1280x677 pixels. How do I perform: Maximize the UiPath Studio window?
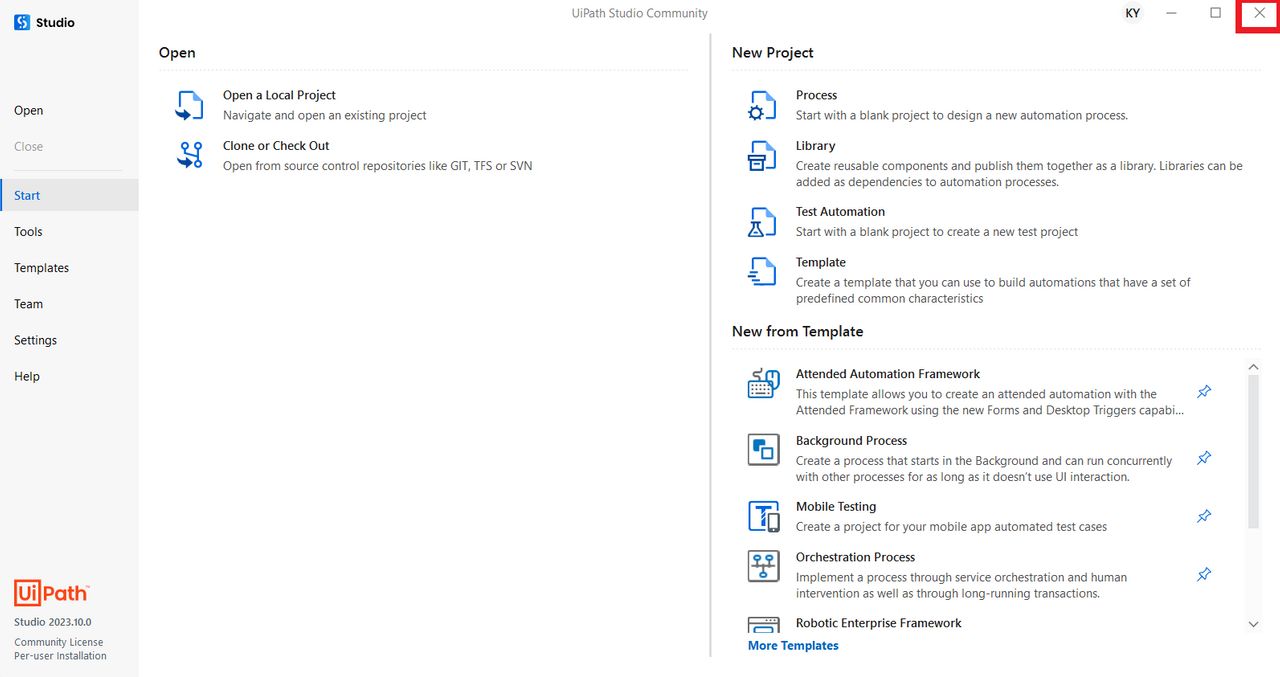pyautogui.click(x=1215, y=13)
